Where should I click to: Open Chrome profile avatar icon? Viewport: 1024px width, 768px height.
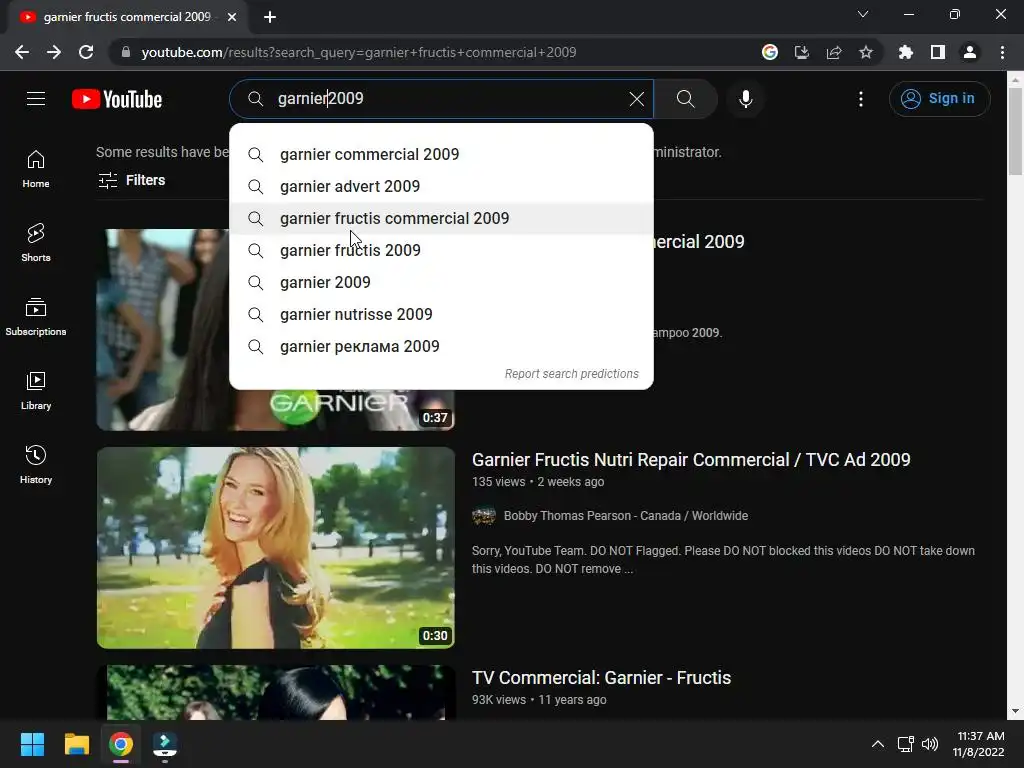(x=970, y=52)
